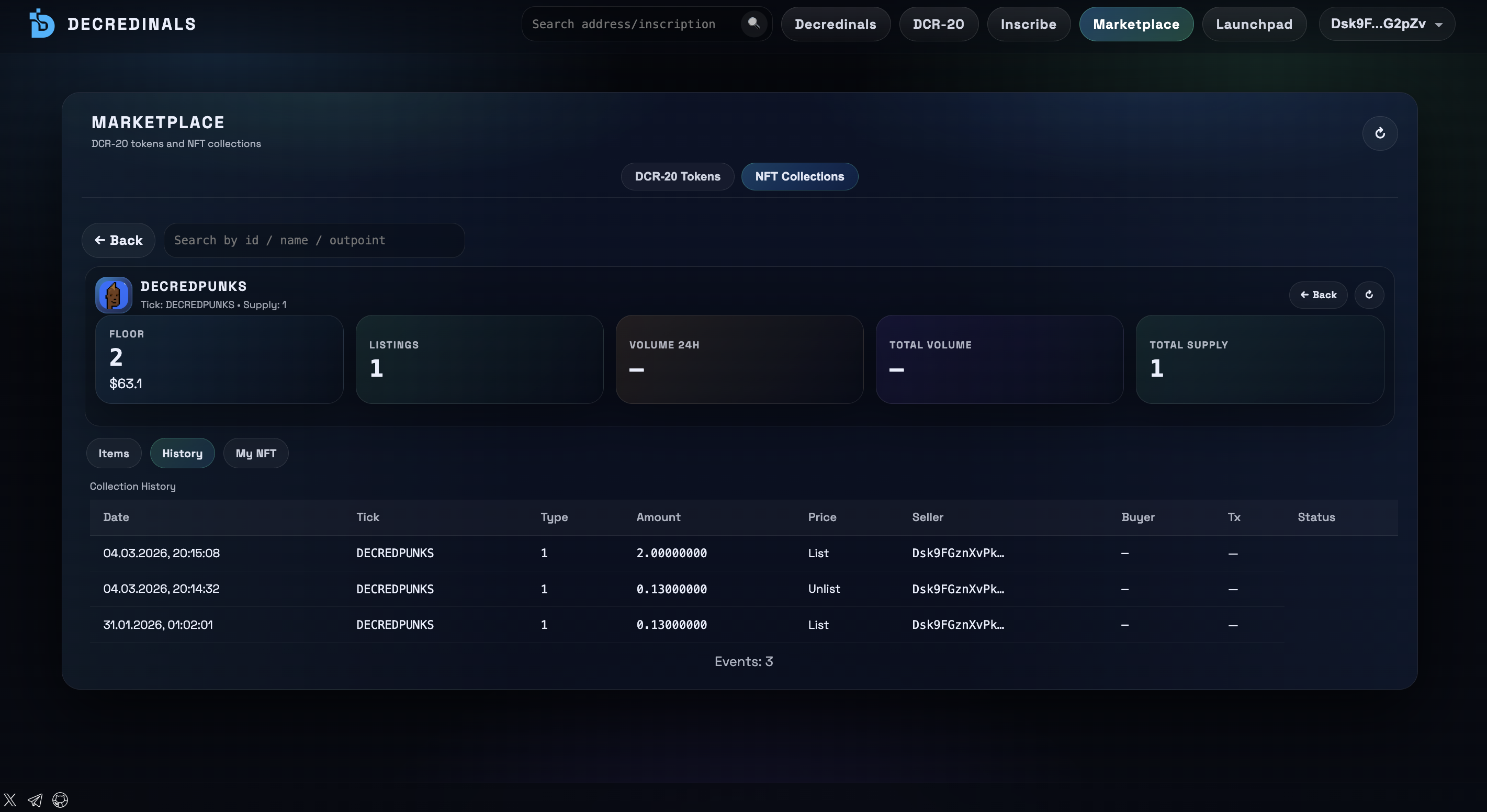Toggle to the Items view
Image resolution: width=1487 pixels, height=812 pixels.
113,453
